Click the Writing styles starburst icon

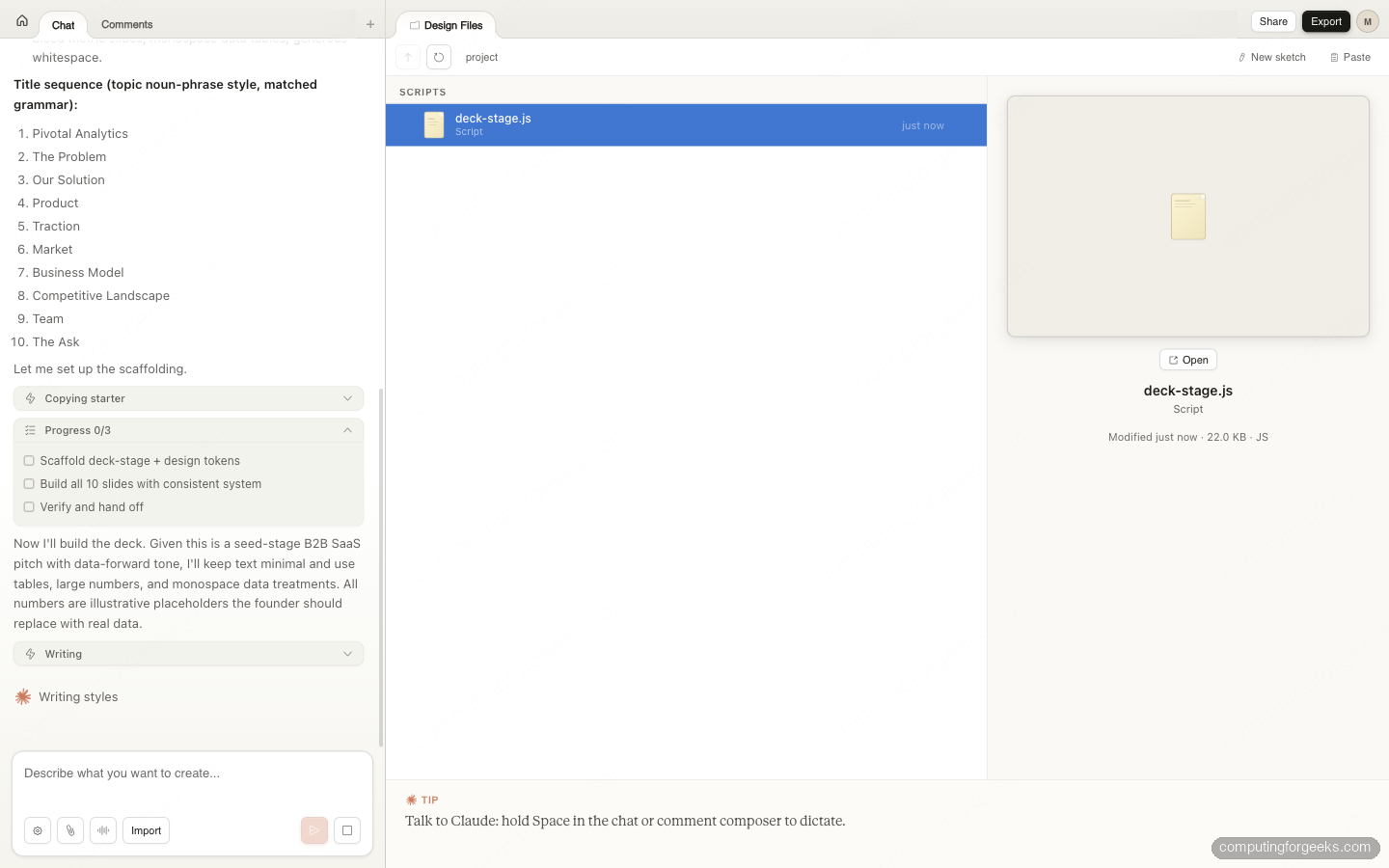click(x=23, y=696)
